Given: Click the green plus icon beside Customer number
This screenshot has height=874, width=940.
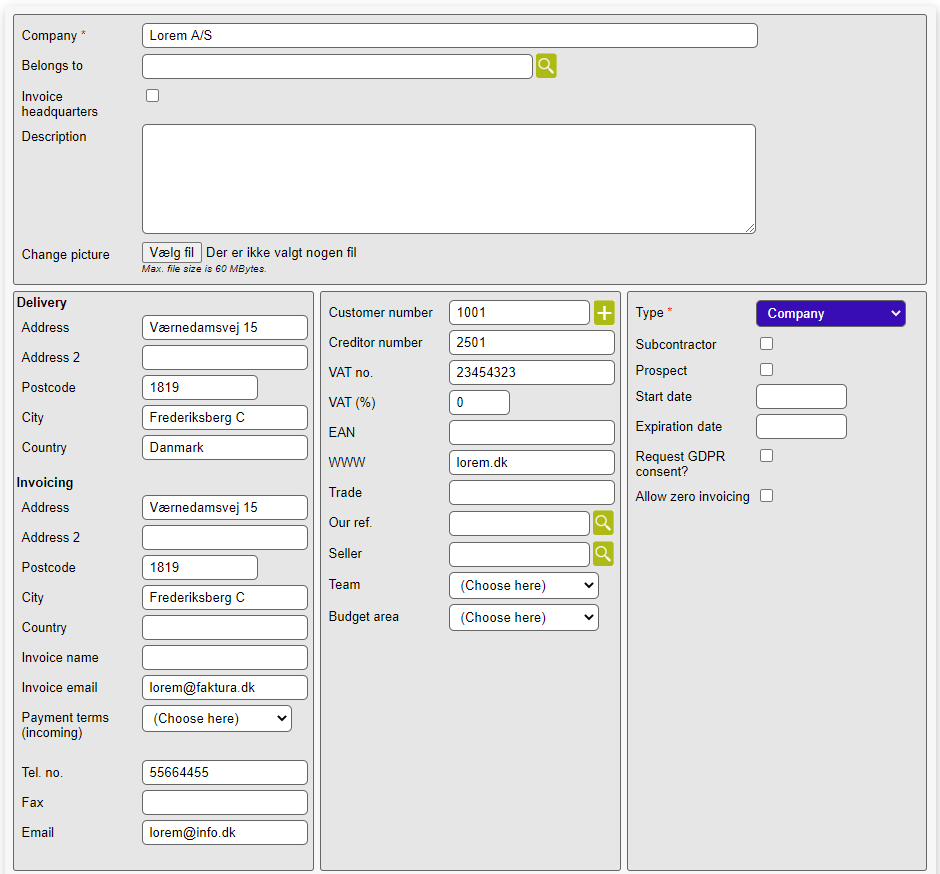Looking at the screenshot, I should click(x=604, y=313).
